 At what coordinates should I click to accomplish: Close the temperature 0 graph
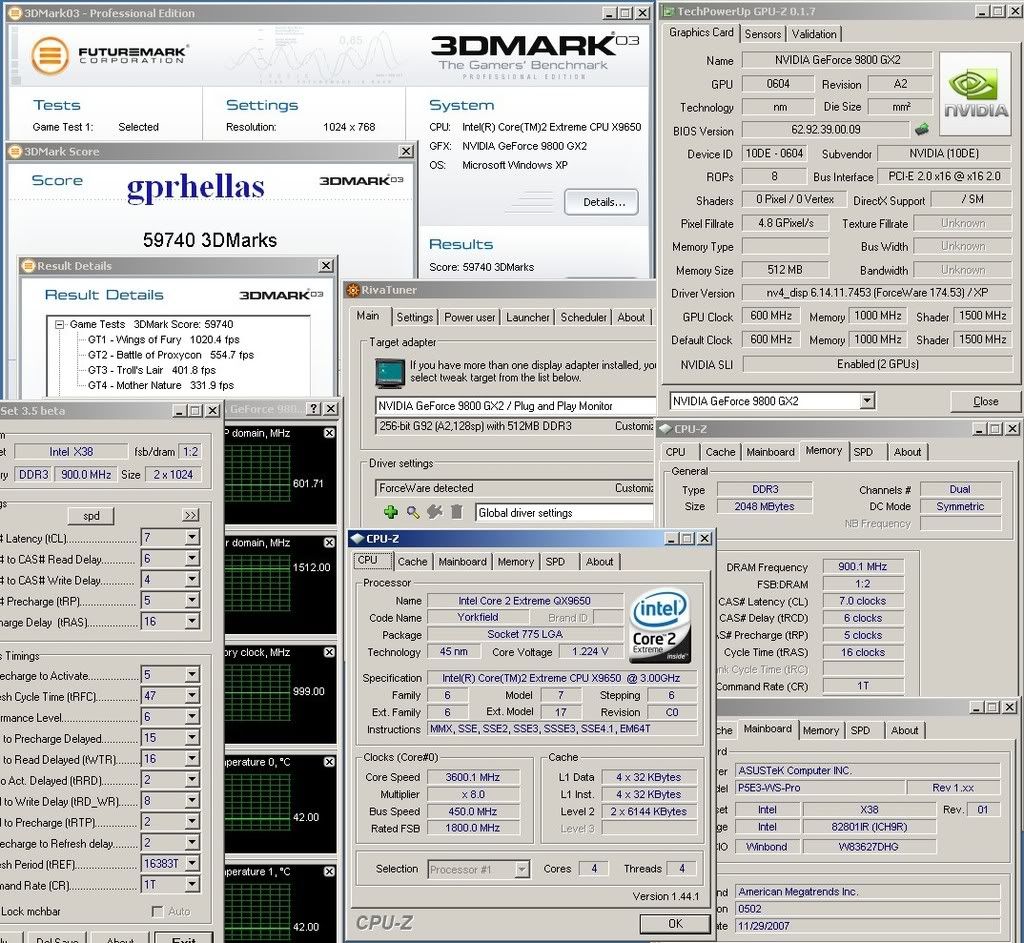point(329,762)
